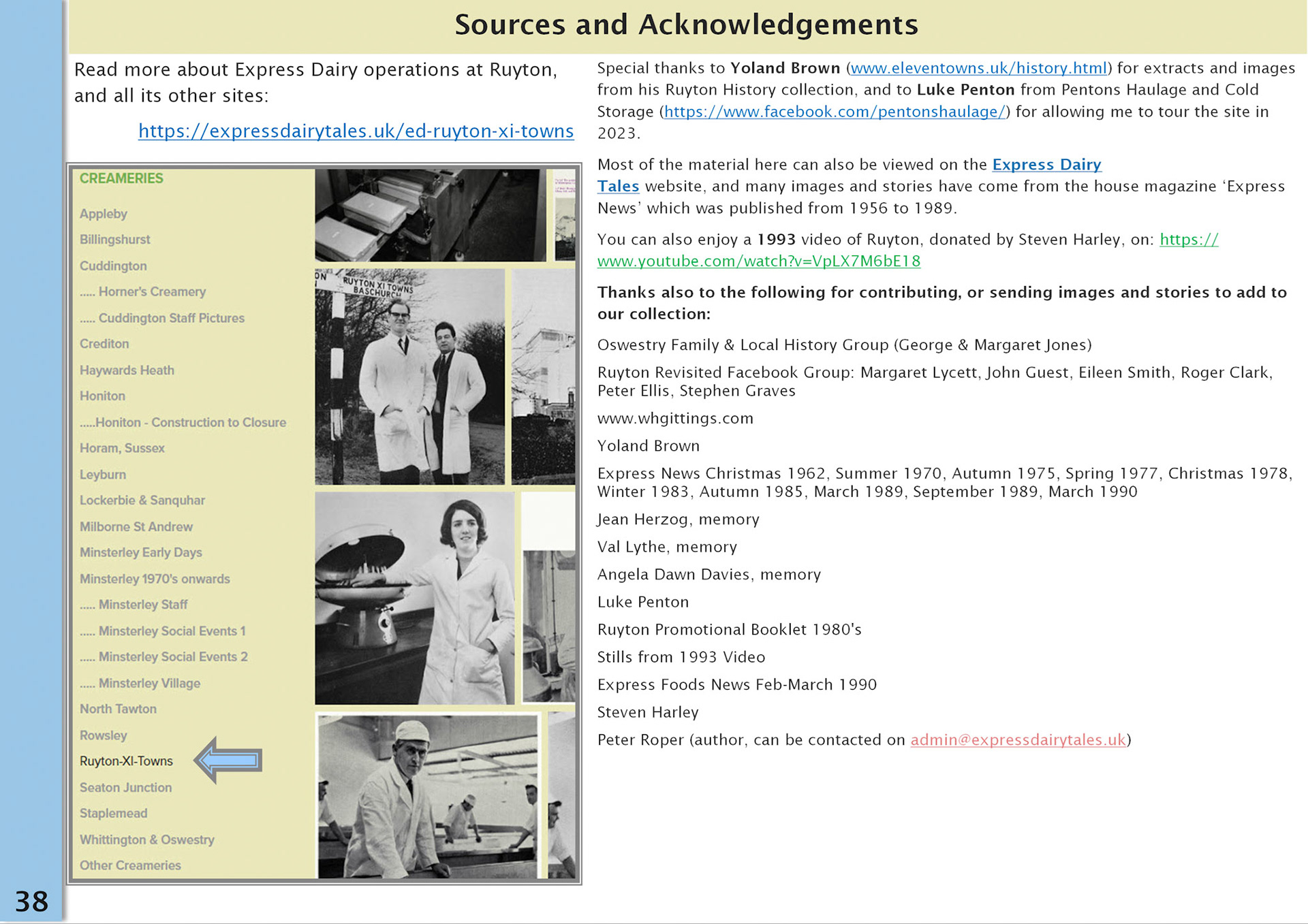Click the packaging machine photo at top
The width and height of the screenshot is (1308, 924).
[x=430, y=215]
